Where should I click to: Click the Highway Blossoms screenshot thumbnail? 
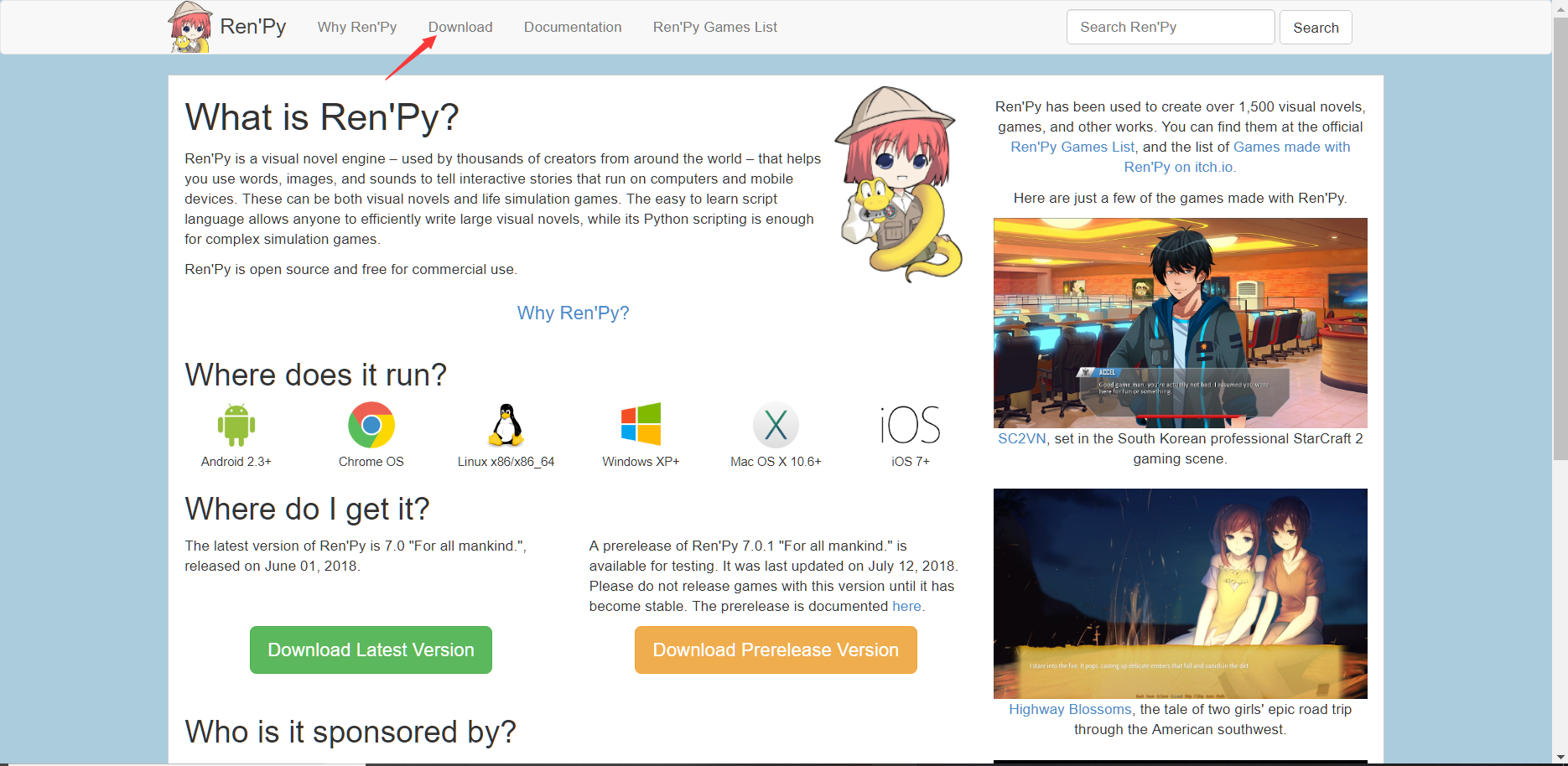click(1181, 593)
